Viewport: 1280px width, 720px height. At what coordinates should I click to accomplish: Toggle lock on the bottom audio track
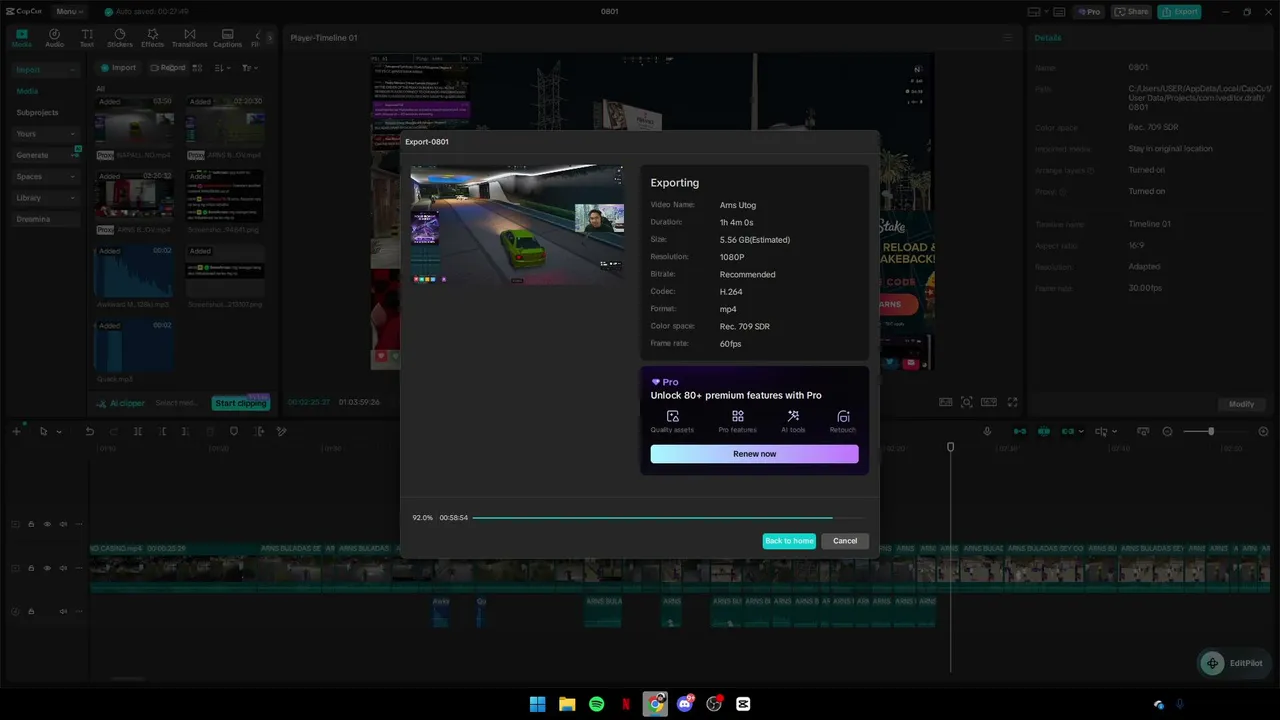(x=31, y=611)
